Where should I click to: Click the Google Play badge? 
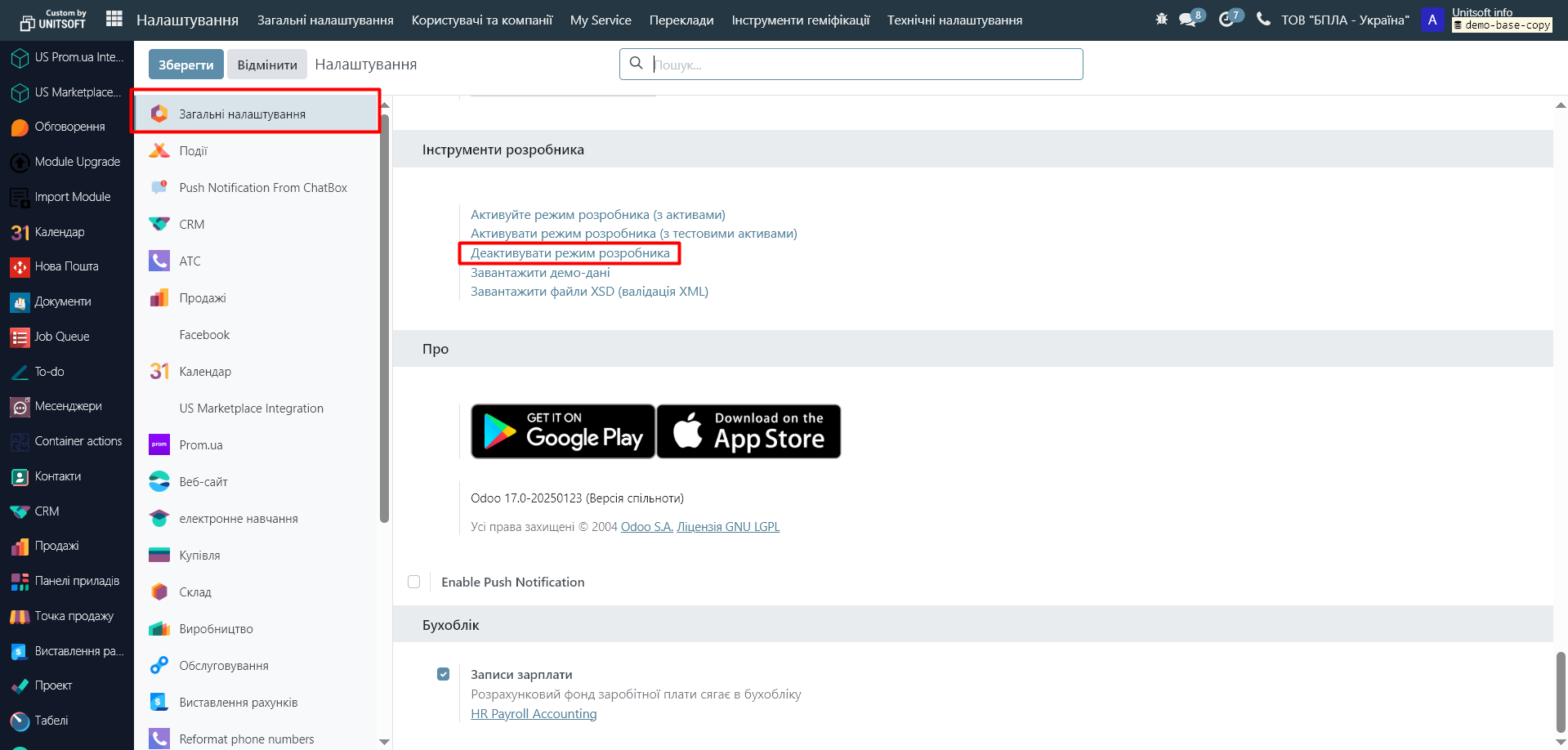coord(563,431)
